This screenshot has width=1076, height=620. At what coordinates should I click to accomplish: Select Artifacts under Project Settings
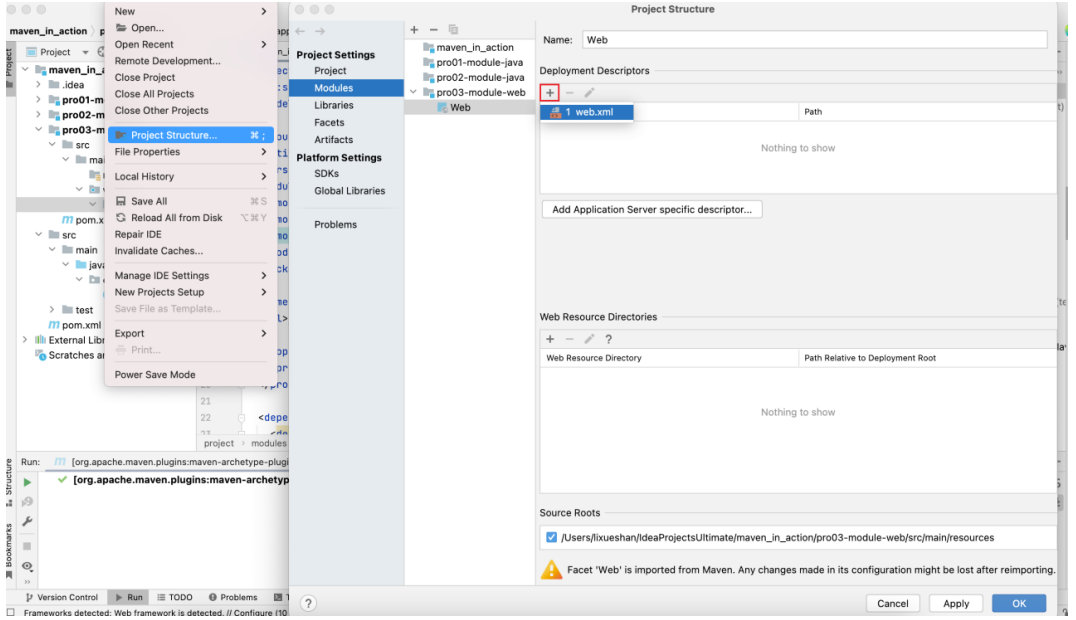tap(334, 139)
